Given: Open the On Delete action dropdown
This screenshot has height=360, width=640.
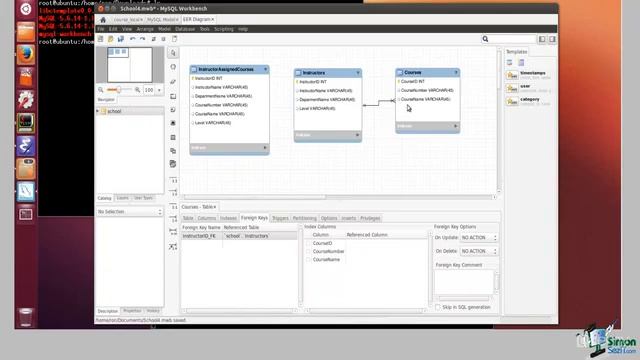Looking at the screenshot, I should pyautogui.click(x=479, y=251).
